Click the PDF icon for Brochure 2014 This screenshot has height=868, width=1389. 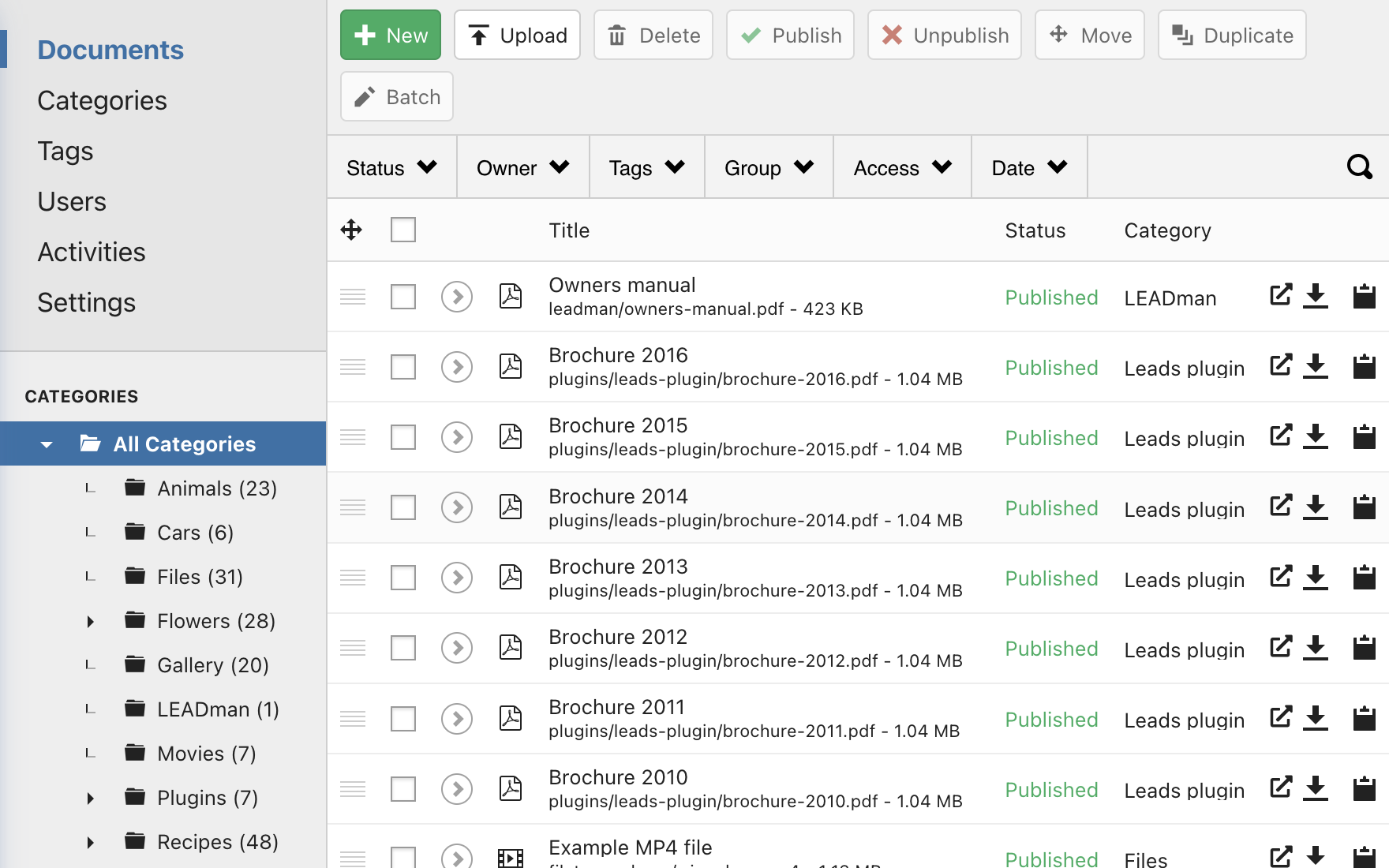click(511, 507)
